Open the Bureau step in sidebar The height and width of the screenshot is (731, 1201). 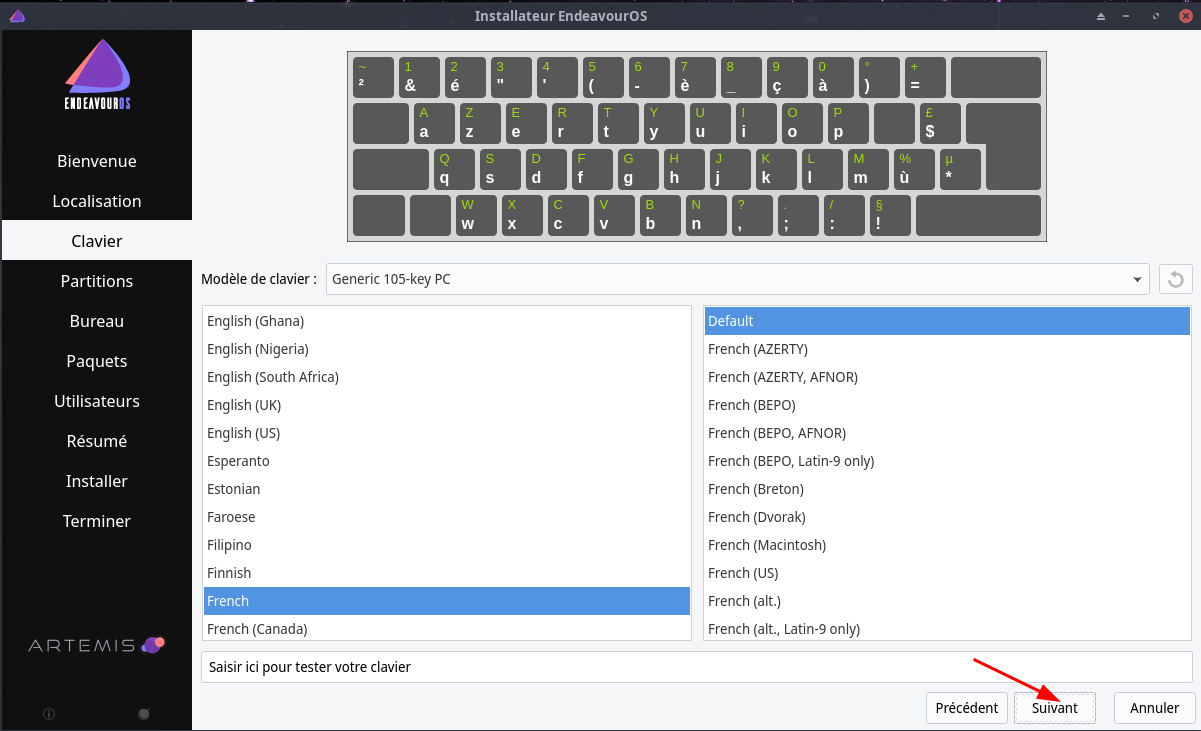tap(97, 321)
